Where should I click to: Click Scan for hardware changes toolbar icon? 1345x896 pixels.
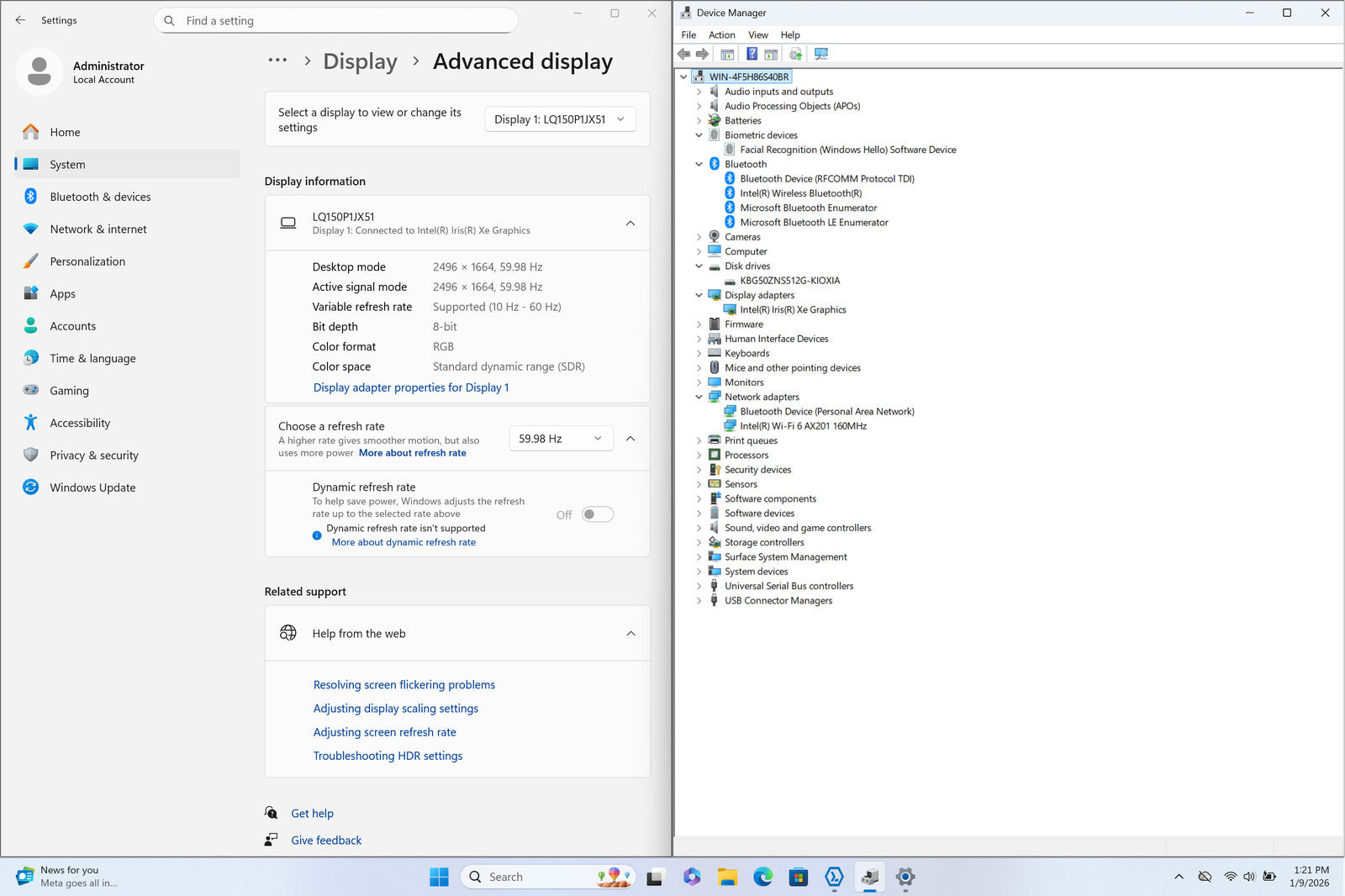(x=821, y=54)
